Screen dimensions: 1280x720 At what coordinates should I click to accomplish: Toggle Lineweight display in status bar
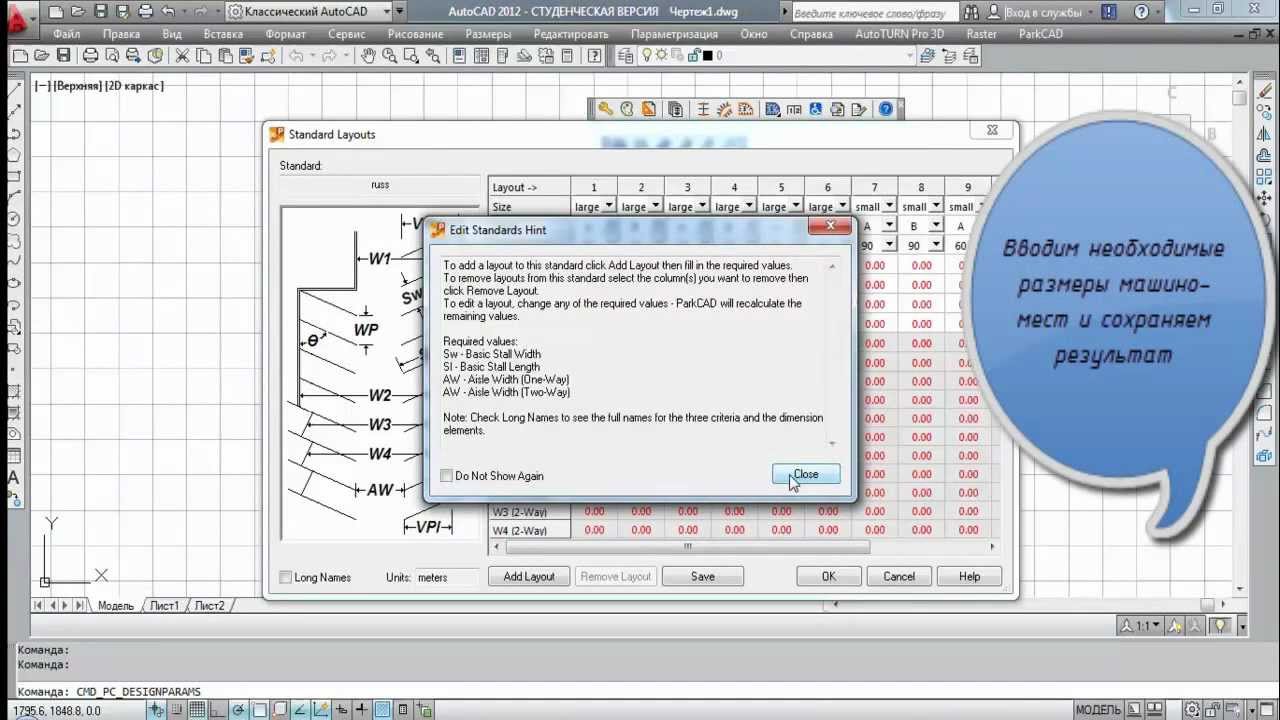pos(361,710)
